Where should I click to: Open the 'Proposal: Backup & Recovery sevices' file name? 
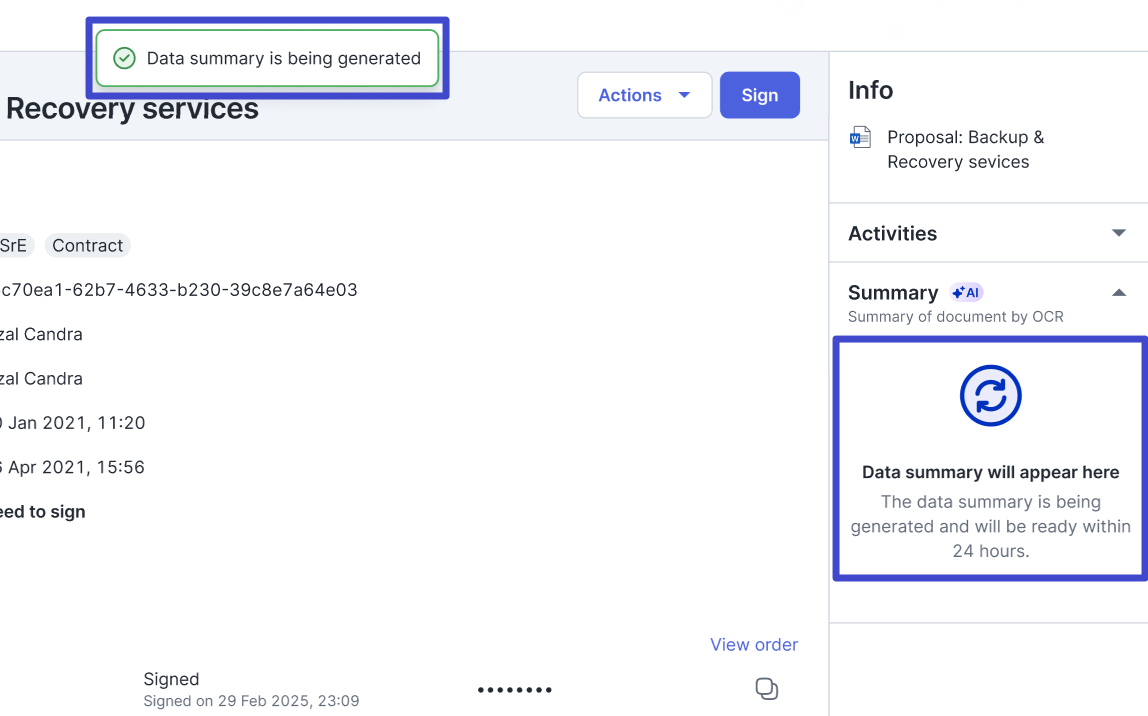tap(964, 149)
